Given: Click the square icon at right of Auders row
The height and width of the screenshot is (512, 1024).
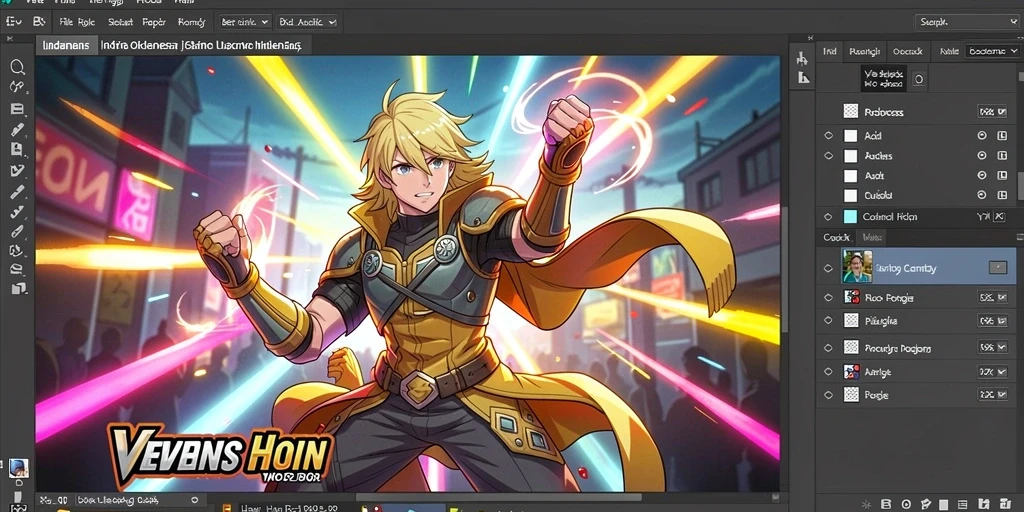Looking at the screenshot, I should point(1002,156).
